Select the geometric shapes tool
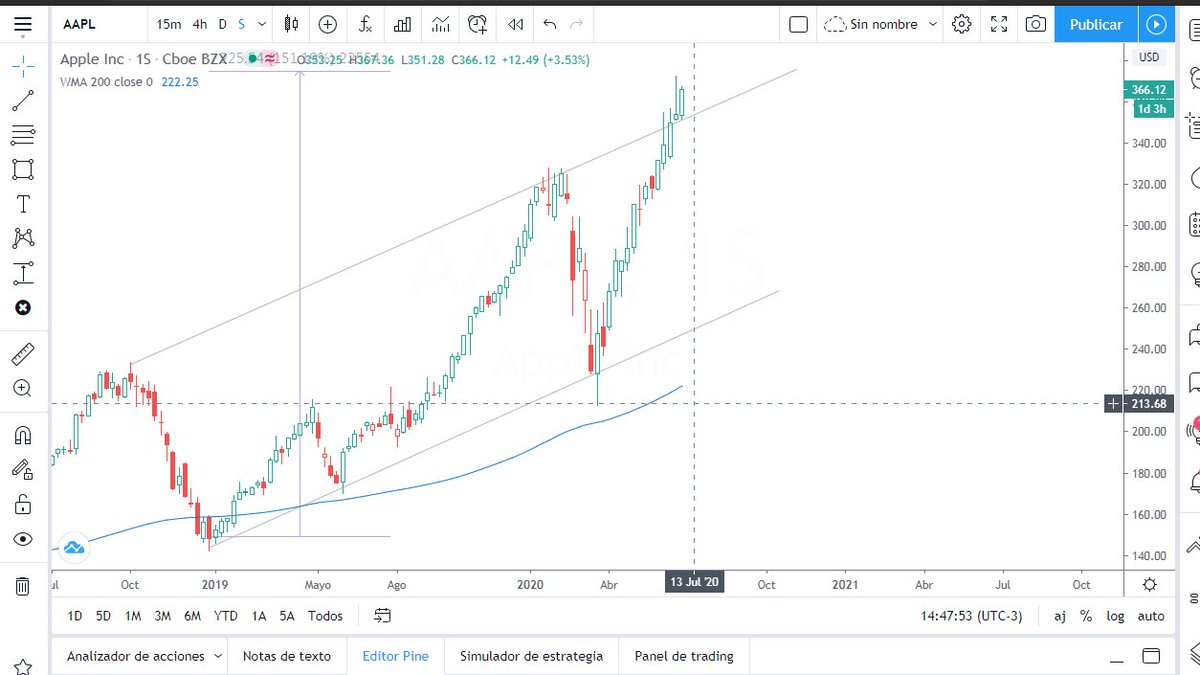1200x675 pixels. [23, 169]
